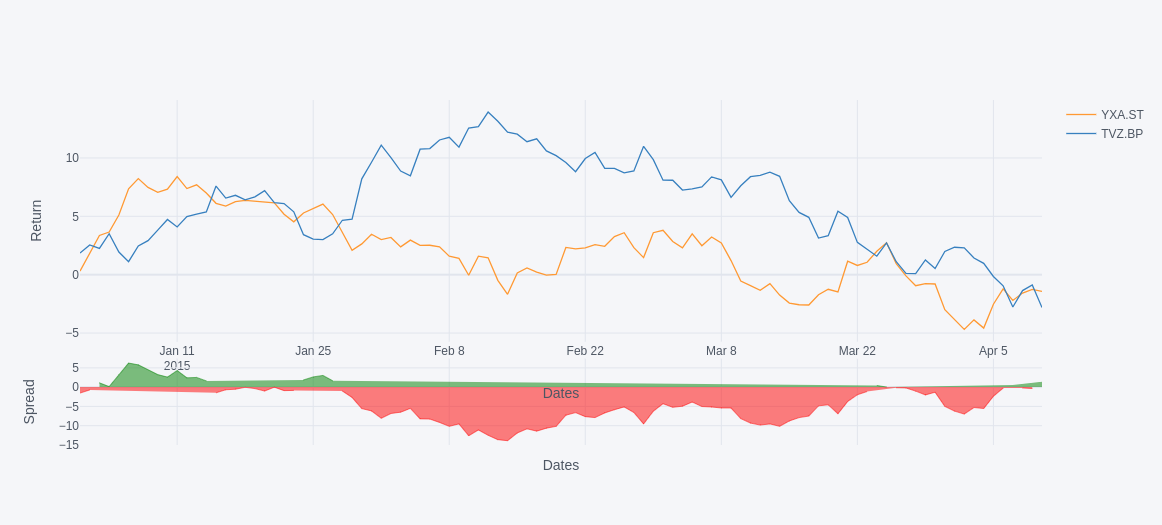This screenshot has width=1162, height=525.
Task: Click the orange YXA.ST legend line swatch
Action: (x=1081, y=115)
